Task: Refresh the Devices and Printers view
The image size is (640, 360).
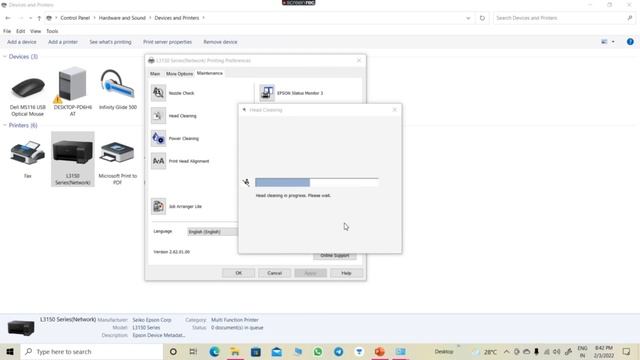Action: [482, 18]
